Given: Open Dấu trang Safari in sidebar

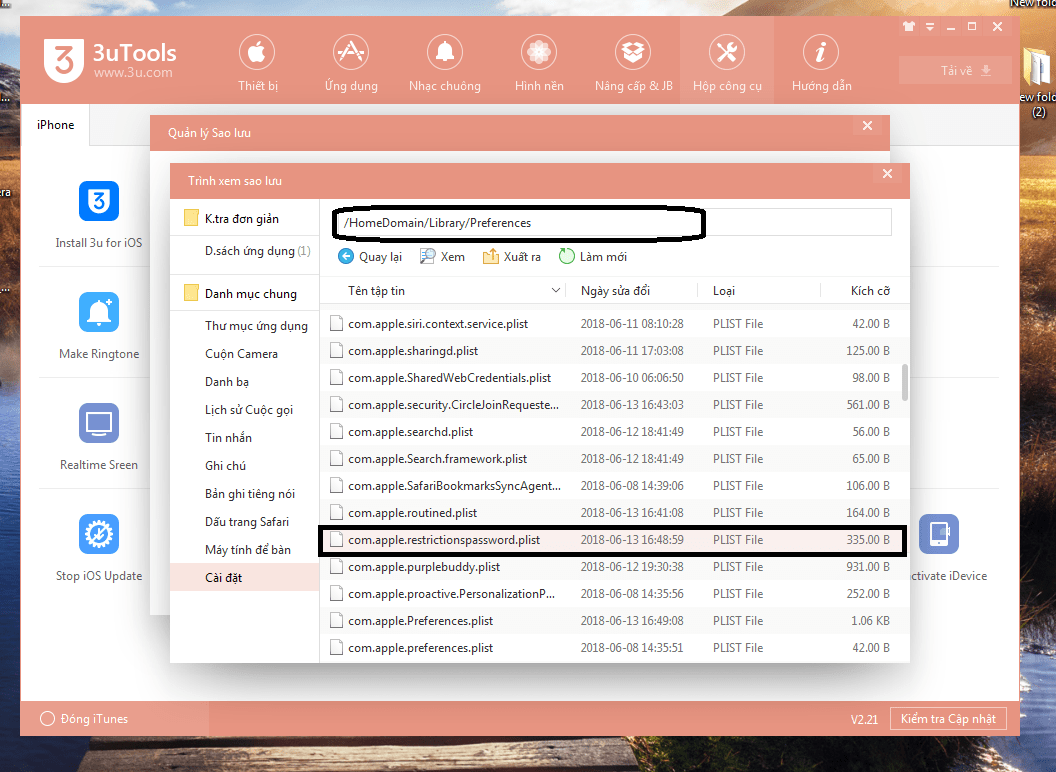Looking at the screenshot, I should (246, 522).
